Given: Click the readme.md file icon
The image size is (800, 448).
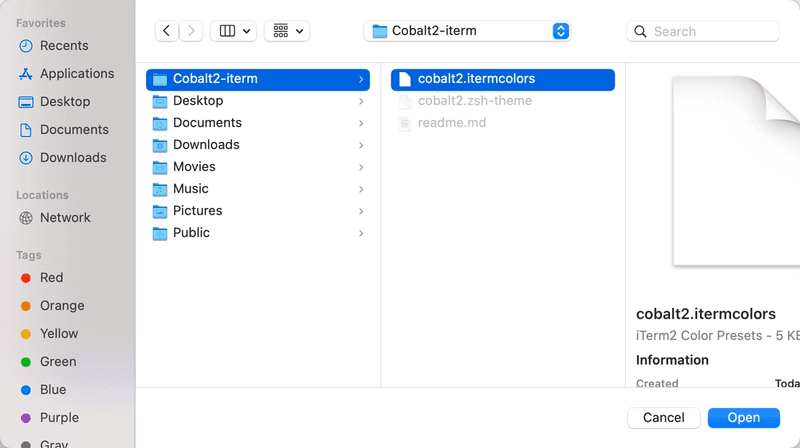Looking at the screenshot, I should (405, 123).
